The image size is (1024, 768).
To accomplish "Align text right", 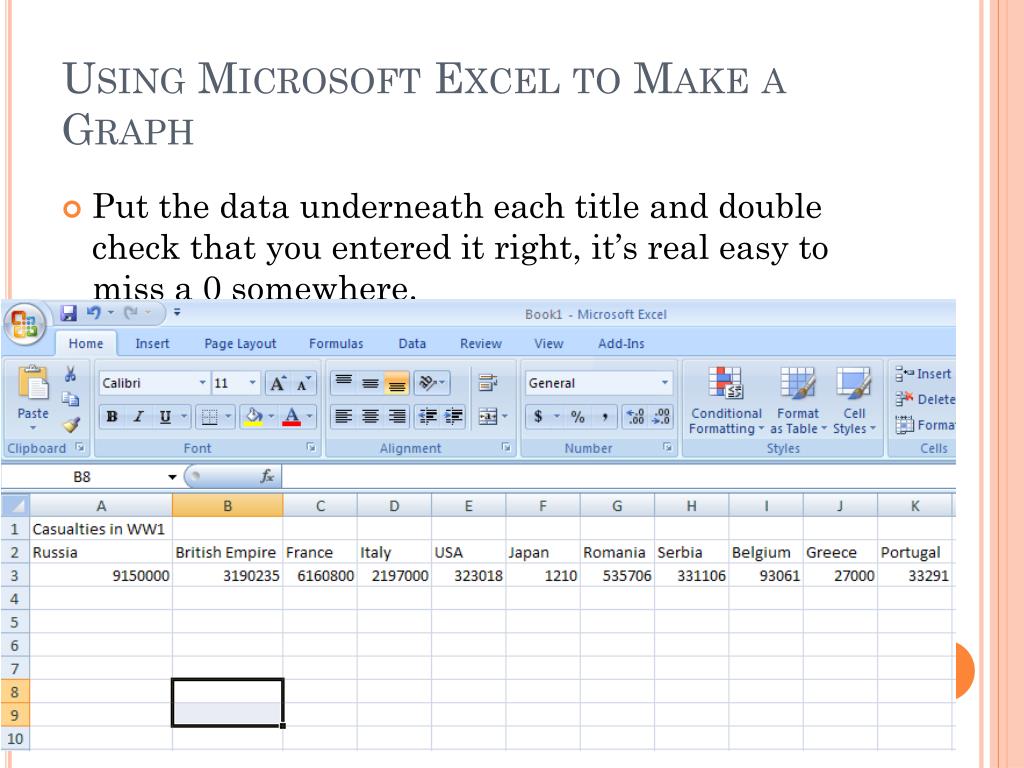I will point(396,416).
